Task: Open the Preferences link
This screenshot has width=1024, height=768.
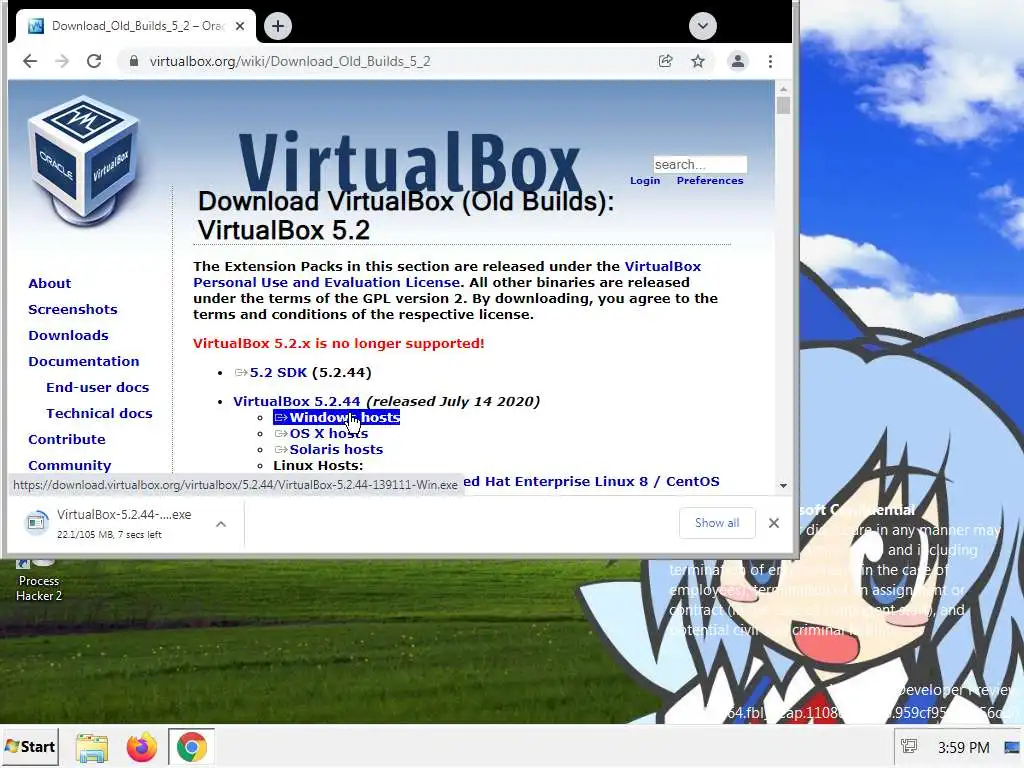Action: click(x=710, y=181)
